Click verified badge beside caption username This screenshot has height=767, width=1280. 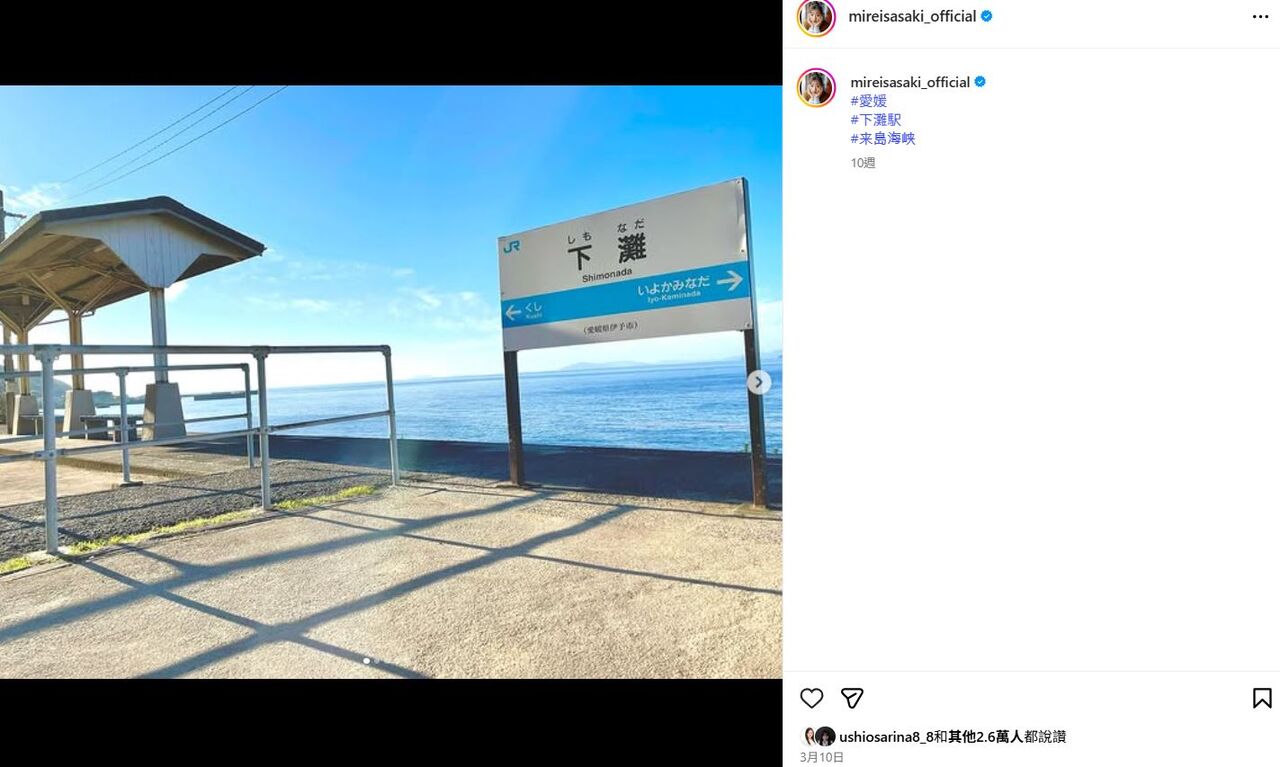980,82
